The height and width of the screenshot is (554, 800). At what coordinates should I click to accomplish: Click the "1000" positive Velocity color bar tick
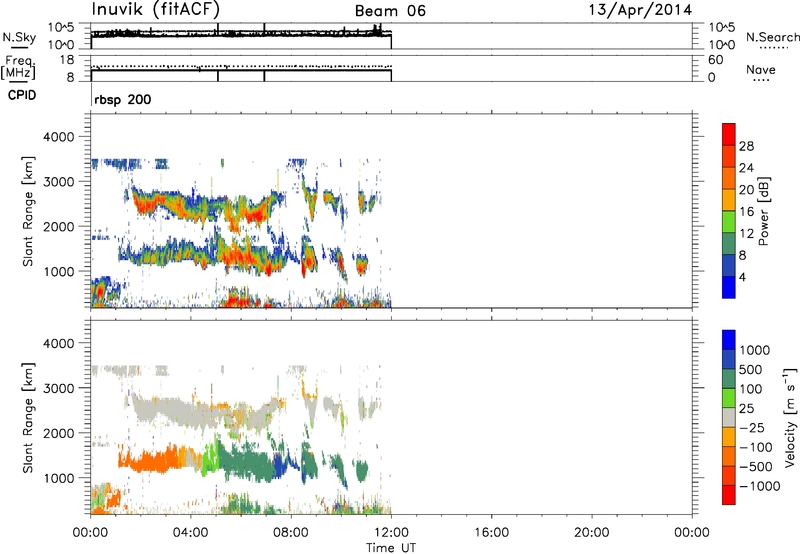tap(754, 350)
